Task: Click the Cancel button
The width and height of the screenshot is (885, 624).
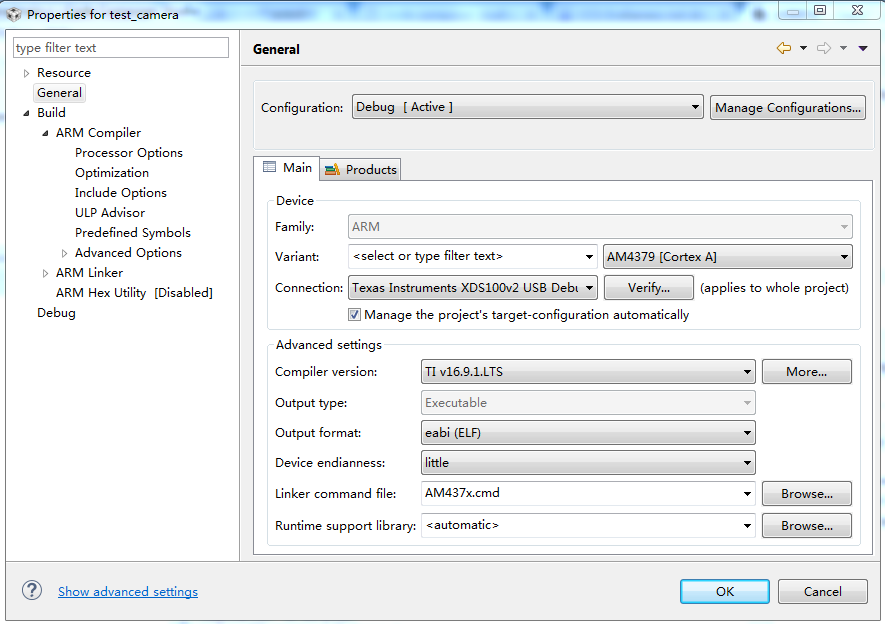Action: (822, 591)
